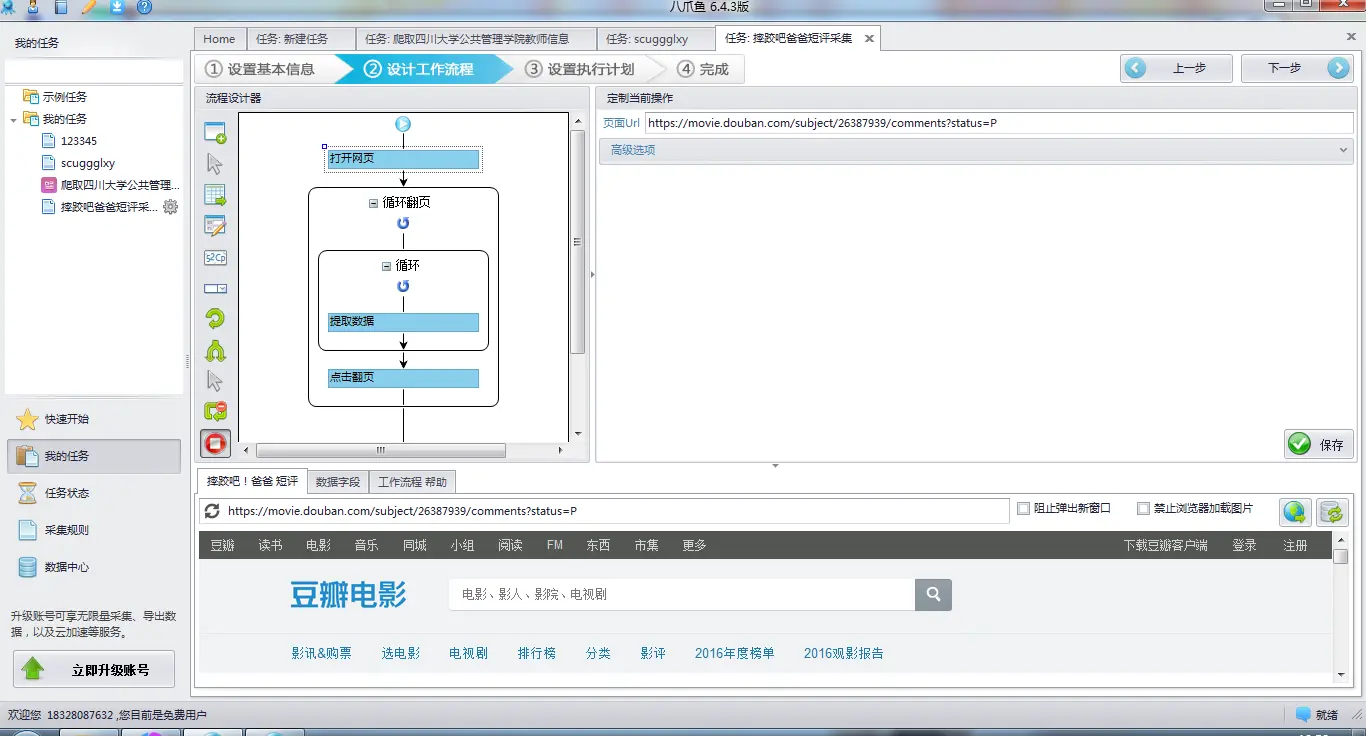Click the cycle arrow icon under 循环翻页
1366x736 pixels.
click(403, 223)
